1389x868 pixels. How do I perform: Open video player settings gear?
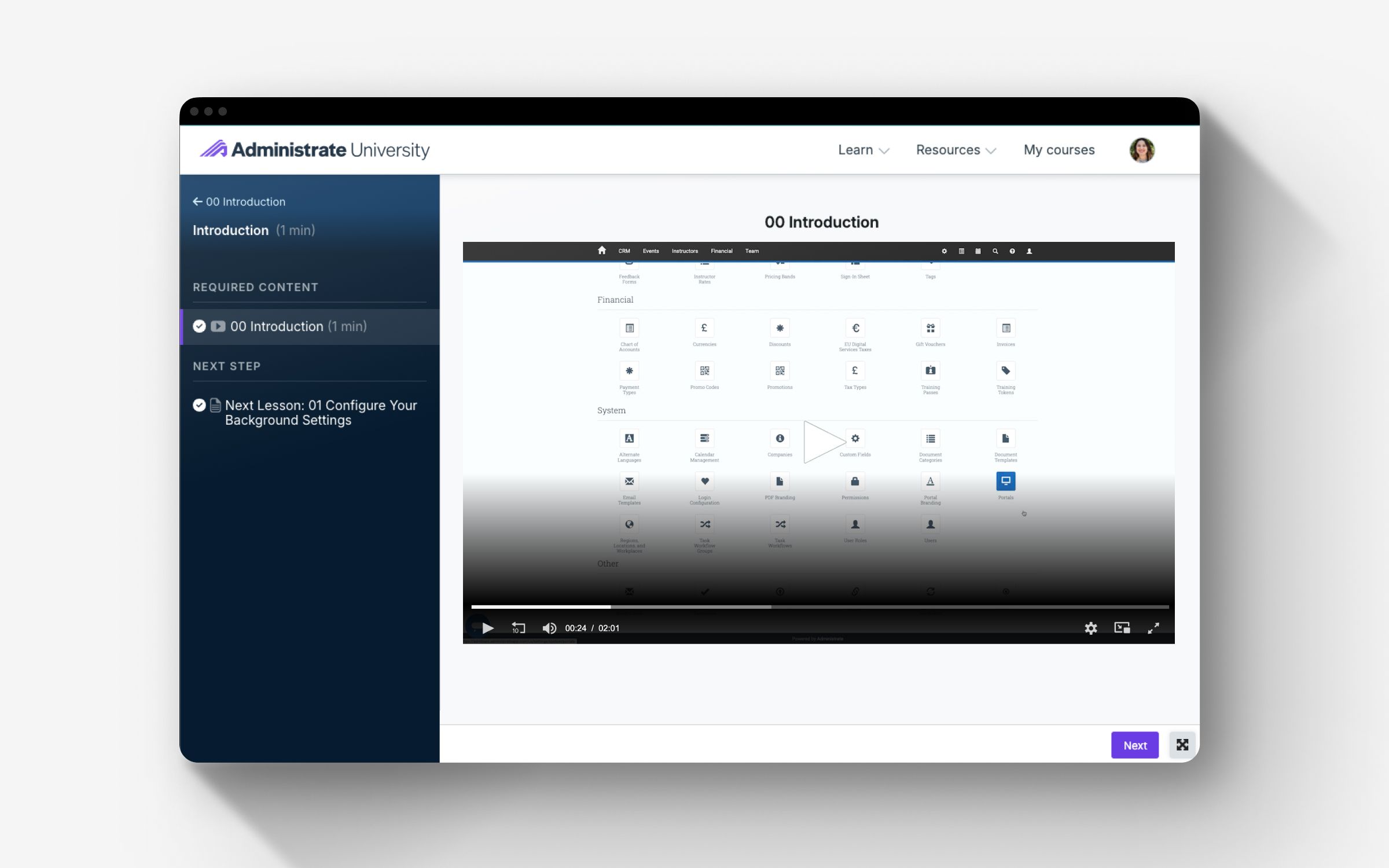coord(1091,628)
